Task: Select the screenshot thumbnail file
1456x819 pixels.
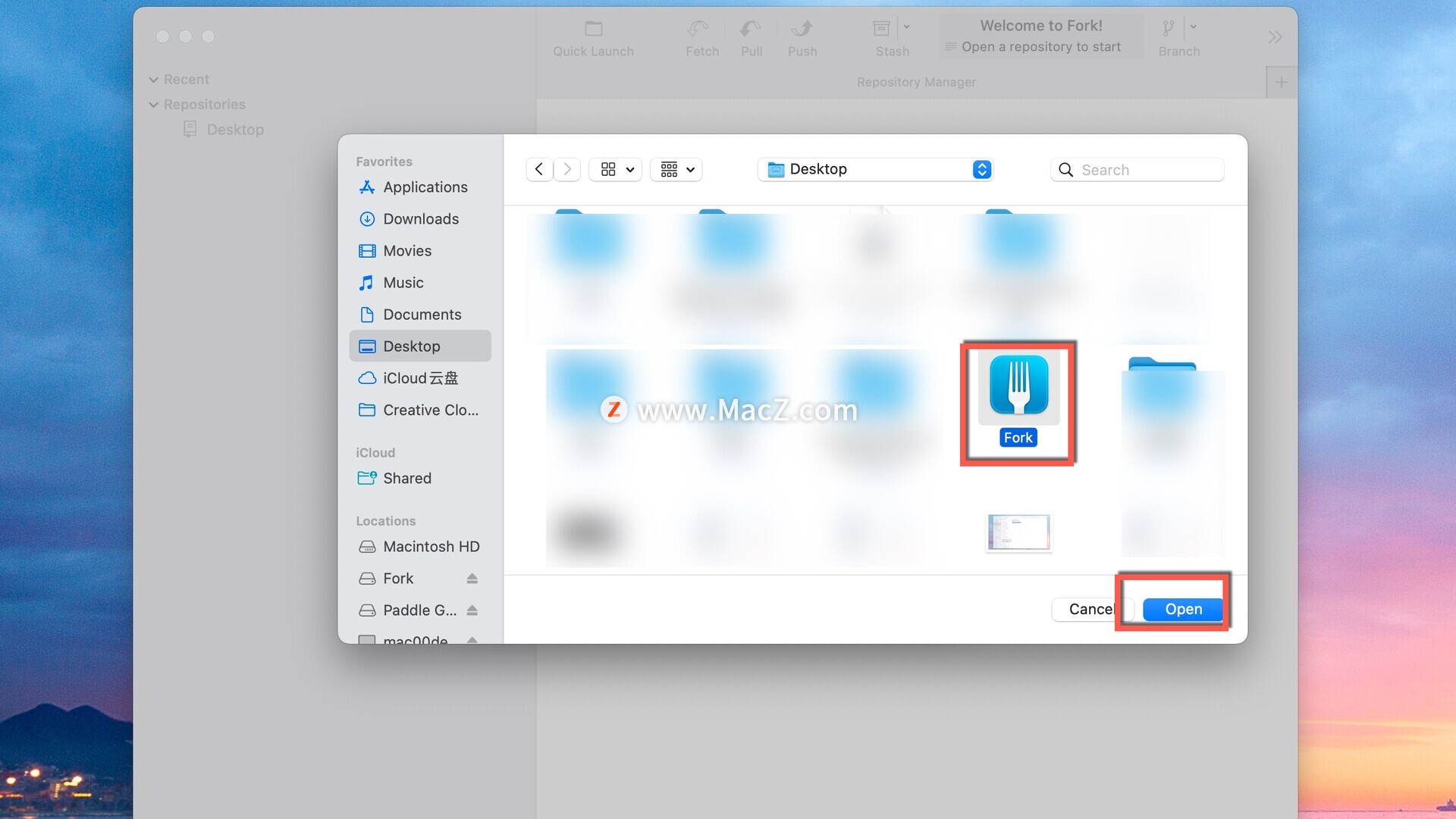Action: (1018, 532)
